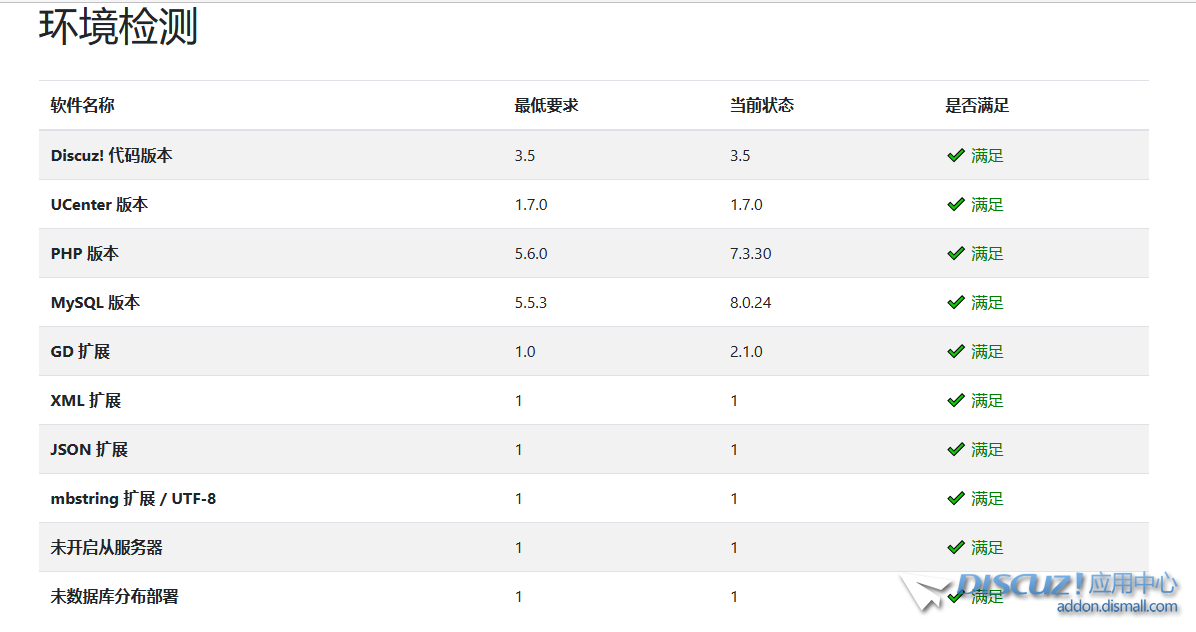
Task: Click the GD 扩展 current value 2.1.0
Action: (x=746, y=351)
